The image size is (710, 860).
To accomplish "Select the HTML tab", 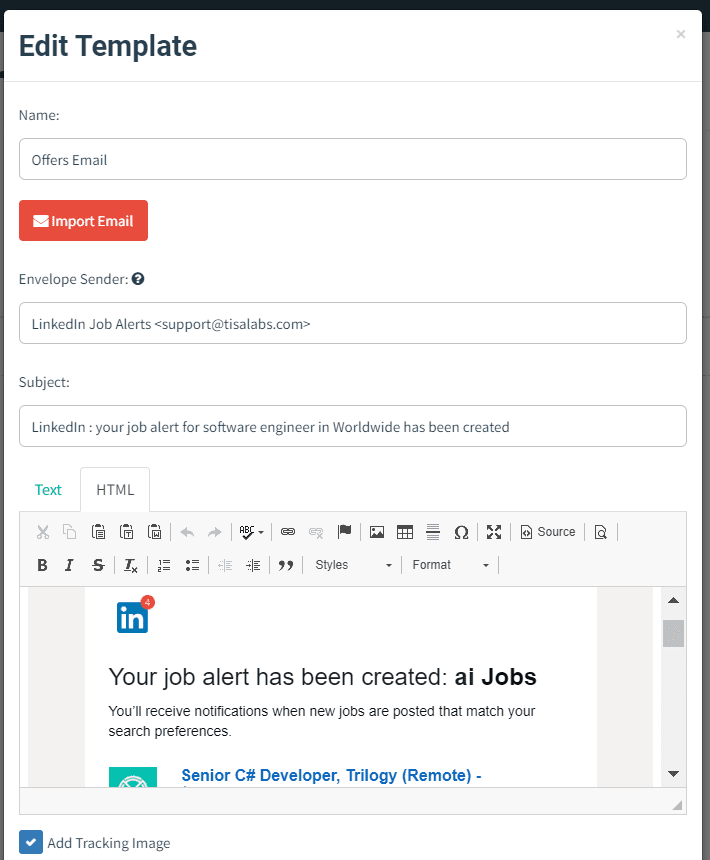I will (115, 490).
